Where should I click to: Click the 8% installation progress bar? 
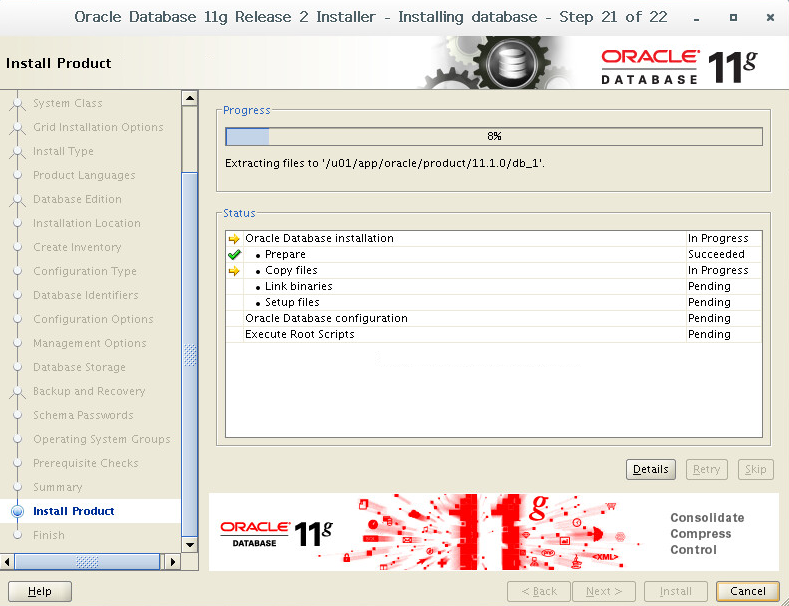tap(494, 136)
